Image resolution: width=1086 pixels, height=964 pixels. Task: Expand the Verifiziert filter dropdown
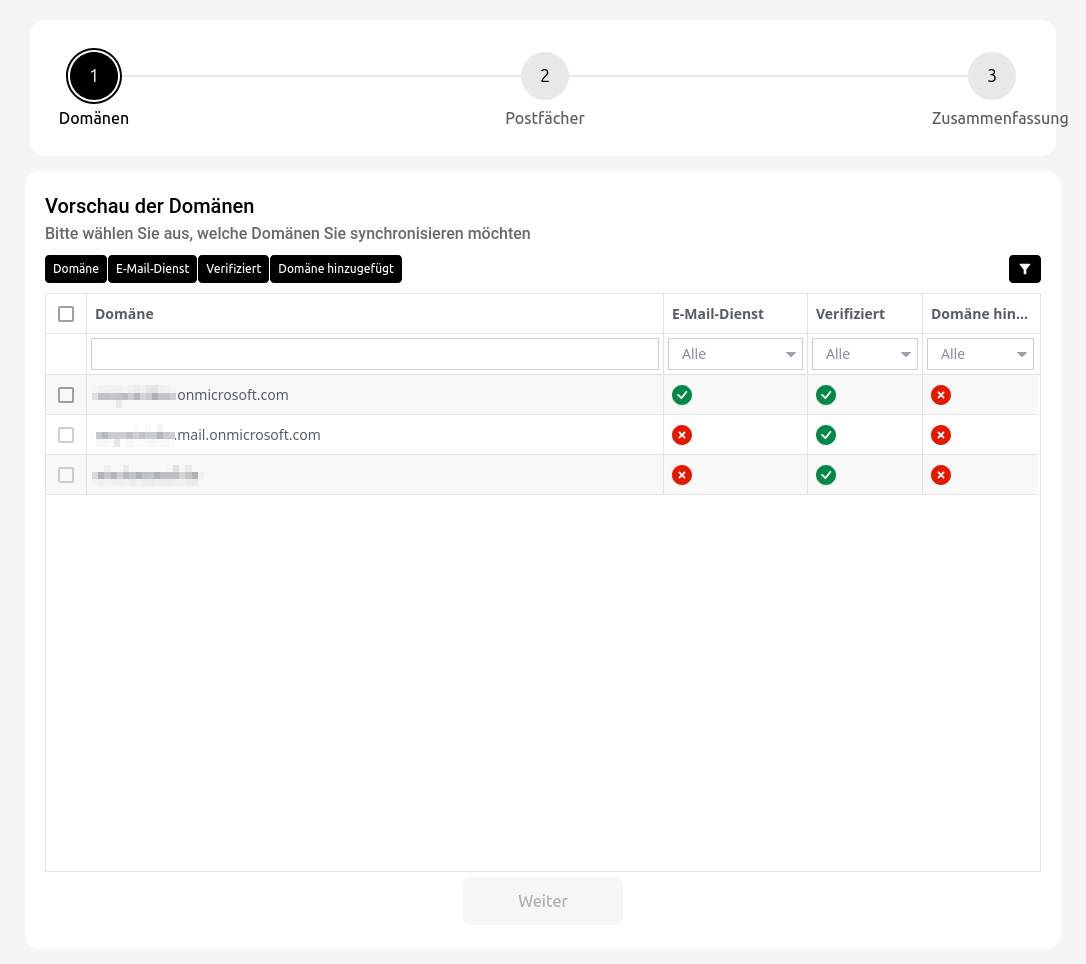tap(864, 354)
